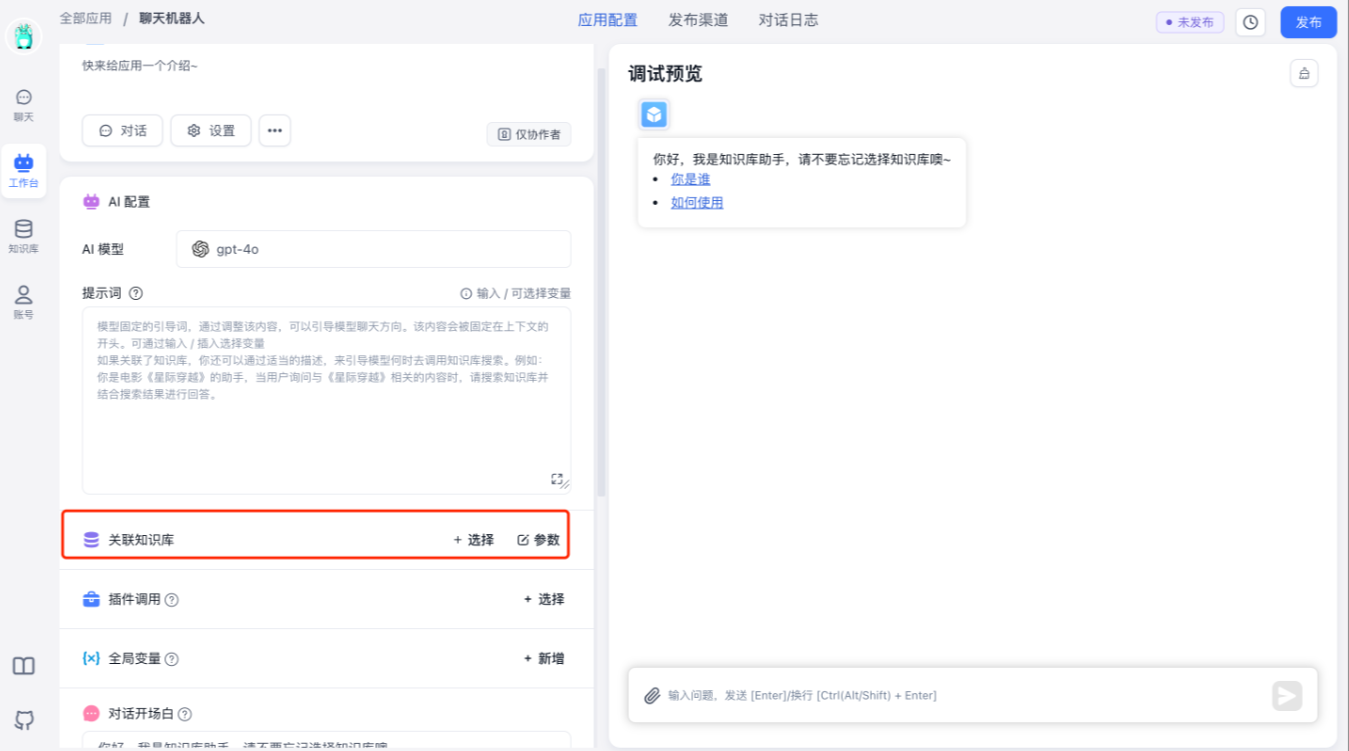Click the AI 配置 robot icon
The height and width of the screenshot is (751, 1349).
click(91, 201)
